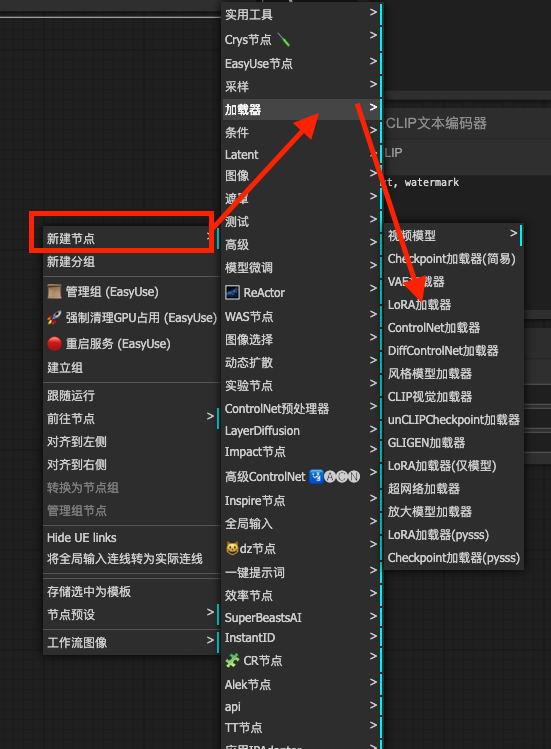Viewport: 551px width, 749px height.
Task: Add ControlNet加载器 node
Action: click(x=454, y=327)
